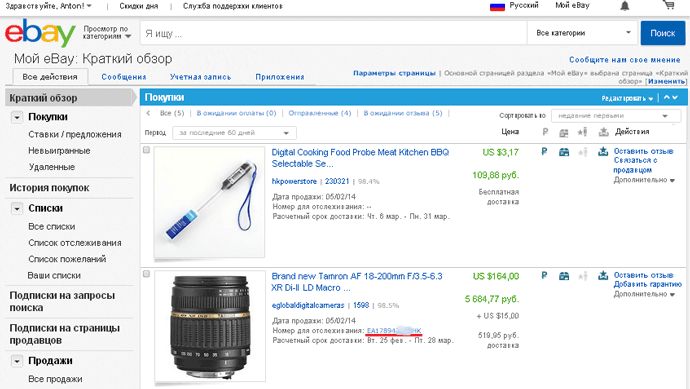The height and width of the screenshot is (389, 690).
Task: Tick checkbox for Digital Cooking Food Probe
Action: click(147, 150)
